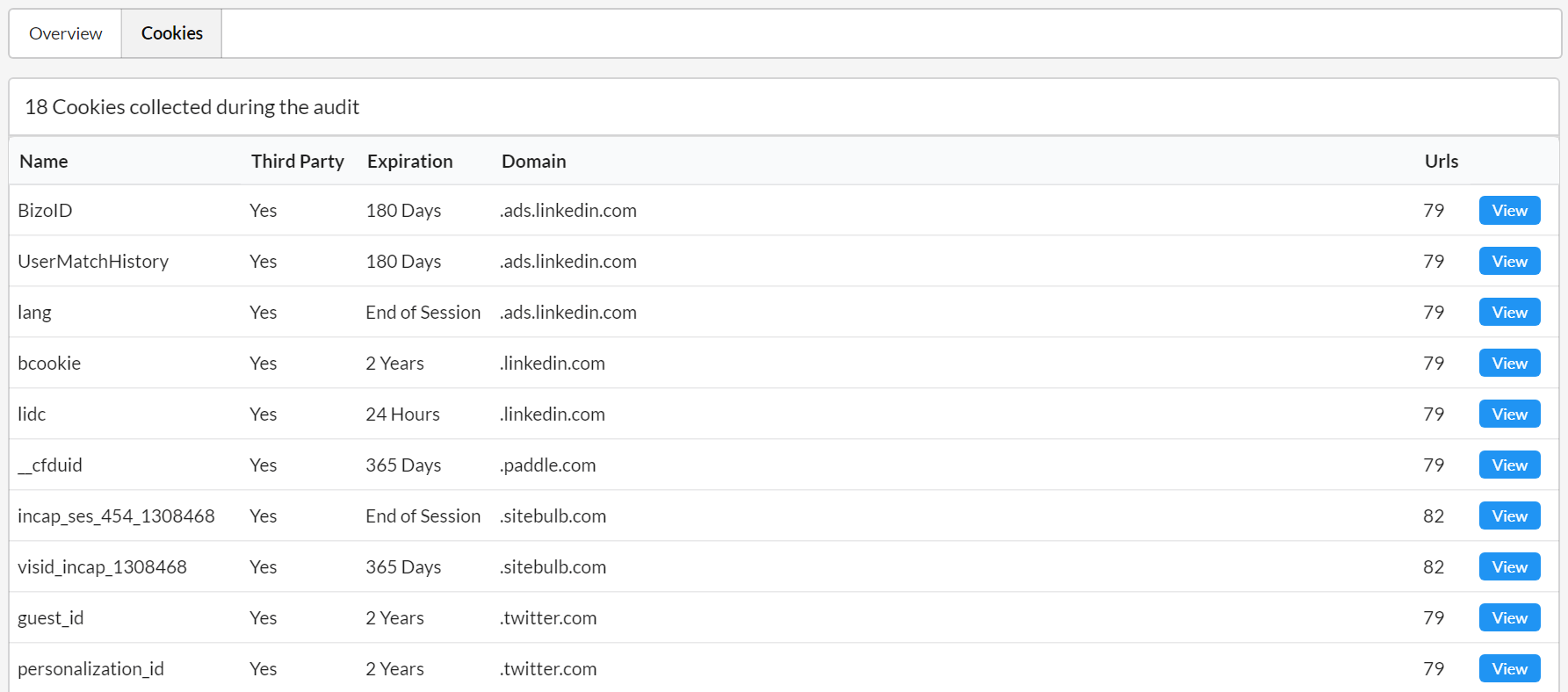1568x692 pixels.
Task: Sort by the Third Party column header
Action: (298, 162)
